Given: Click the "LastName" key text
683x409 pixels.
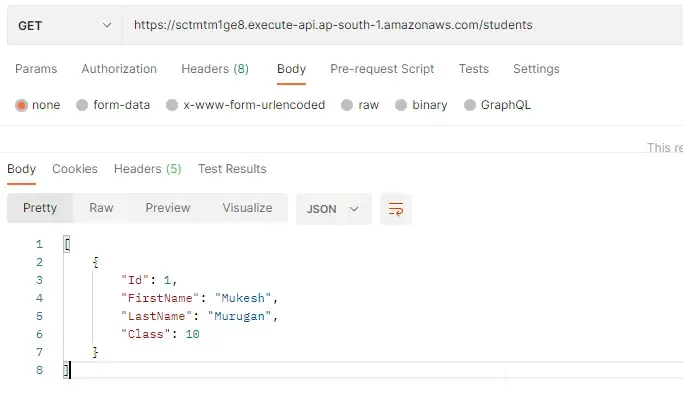Looking at the screenshot, I should pos(156,316).
